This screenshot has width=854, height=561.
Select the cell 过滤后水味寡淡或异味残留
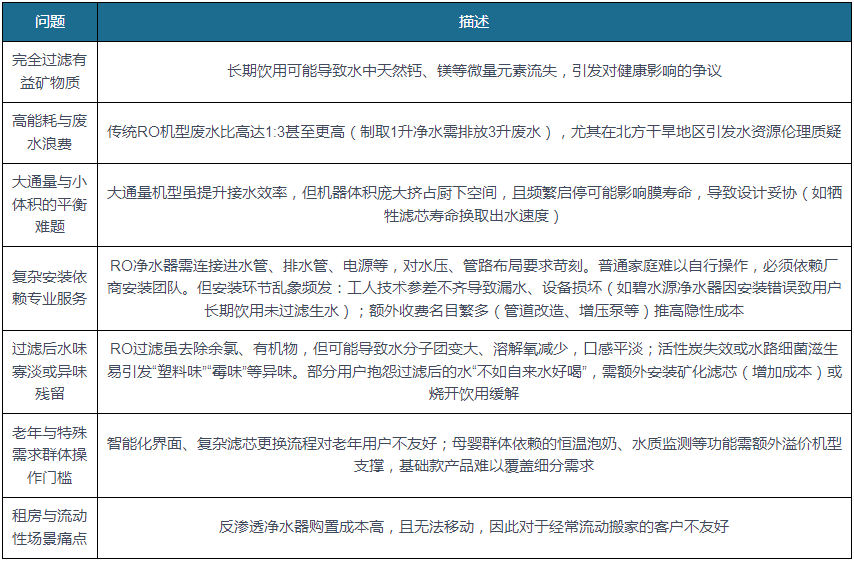[x=50, y=371]
